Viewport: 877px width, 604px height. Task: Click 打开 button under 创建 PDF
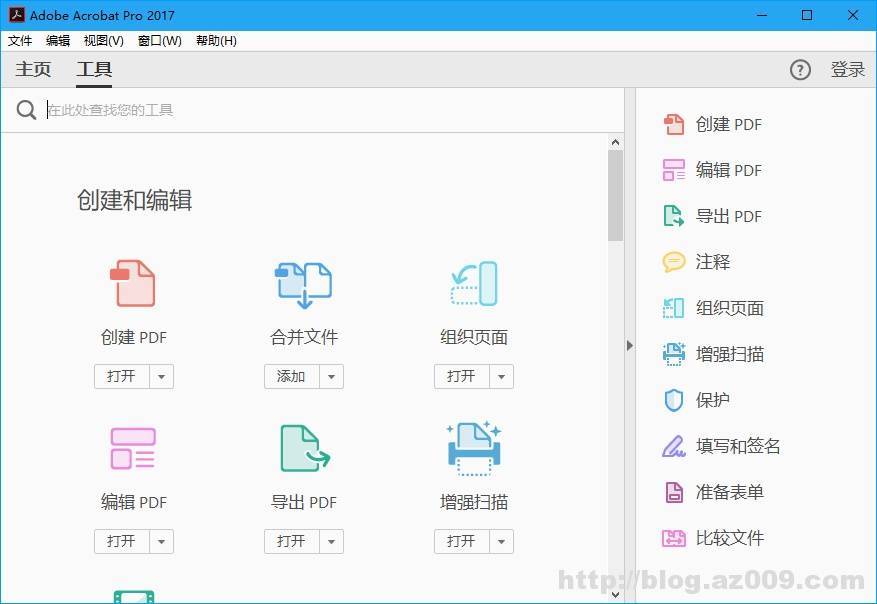click(121, 376)
